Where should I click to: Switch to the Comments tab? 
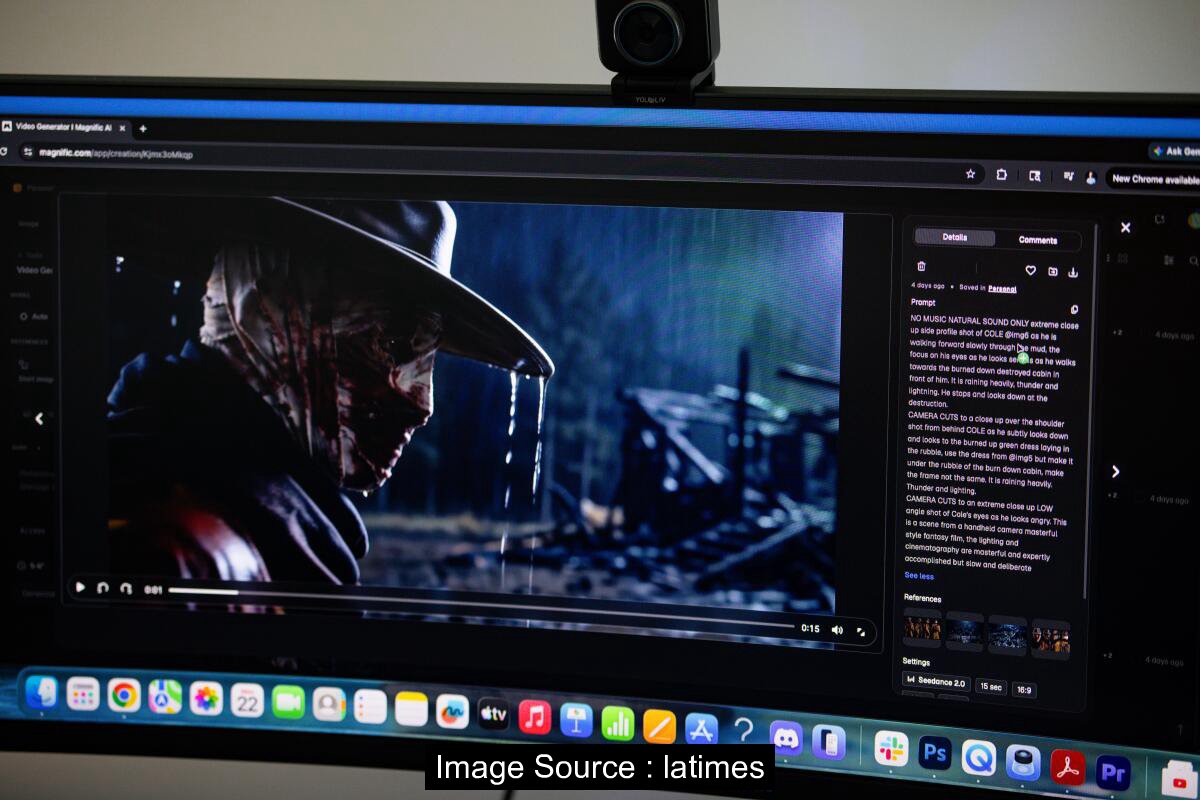(x=1038, y=240)
